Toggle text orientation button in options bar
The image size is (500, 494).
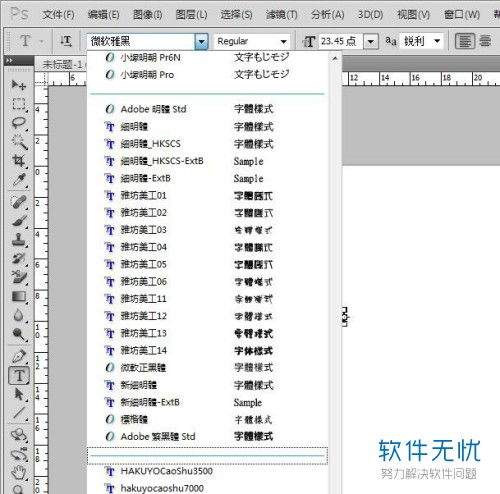tap(66, 41)
